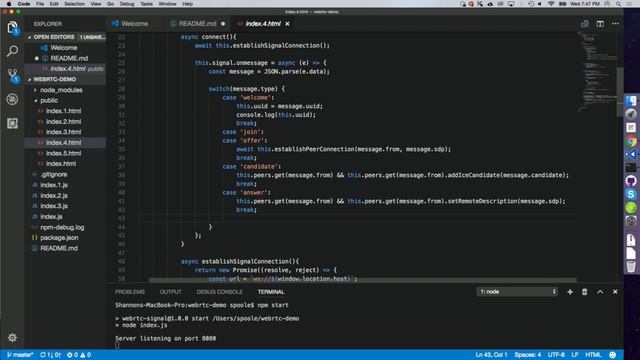
Task: Add a new terminal with plus icon
Action: [570, 292]
